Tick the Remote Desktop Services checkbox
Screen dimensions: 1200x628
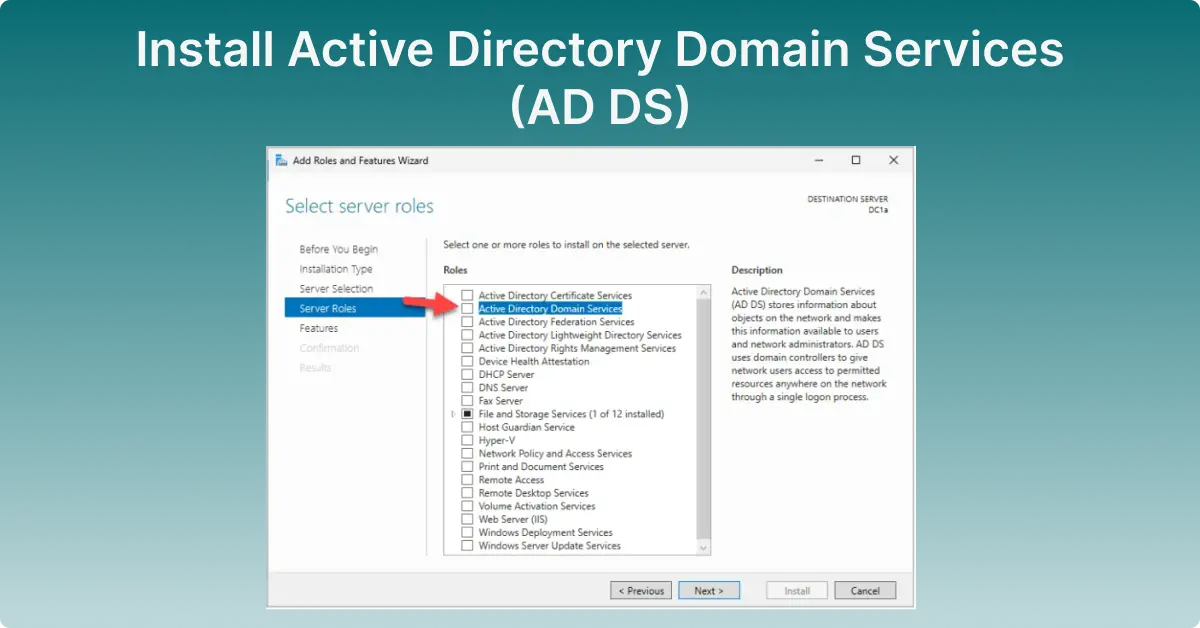pyautogui.click(x=467, y=493)
